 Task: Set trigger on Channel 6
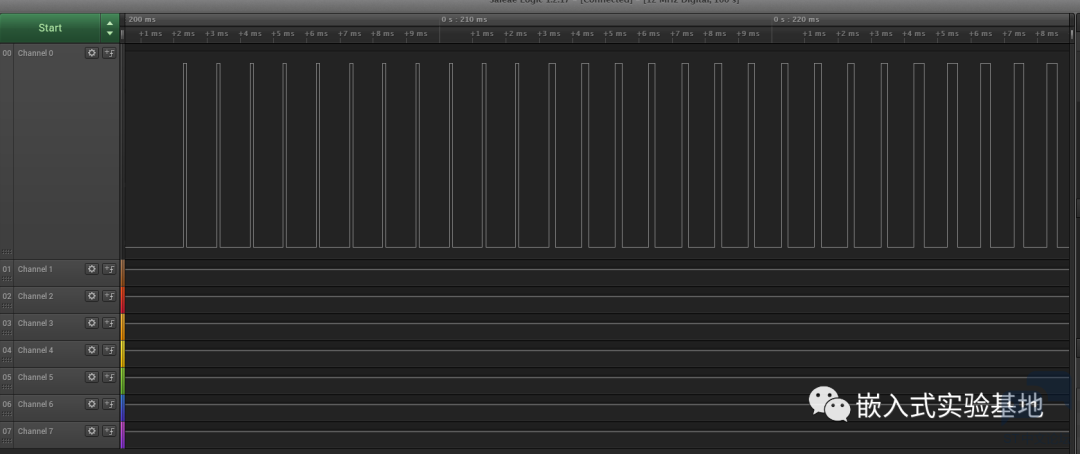point(109,404)
